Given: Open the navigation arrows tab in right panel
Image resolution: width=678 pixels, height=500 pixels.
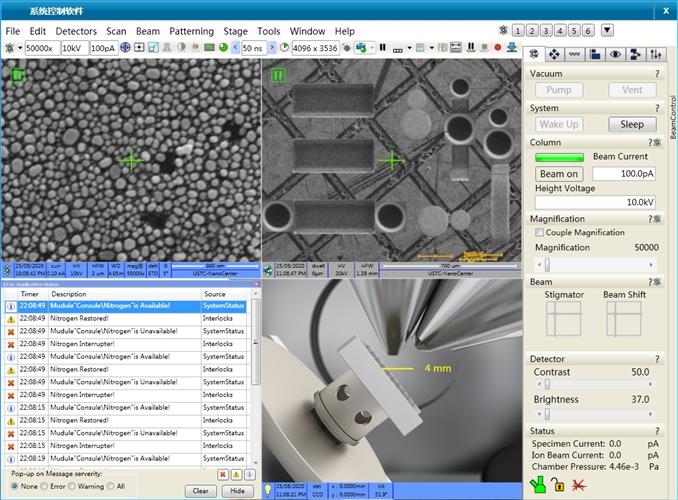Looking at the screenshot, I should [x=554, y=54].
